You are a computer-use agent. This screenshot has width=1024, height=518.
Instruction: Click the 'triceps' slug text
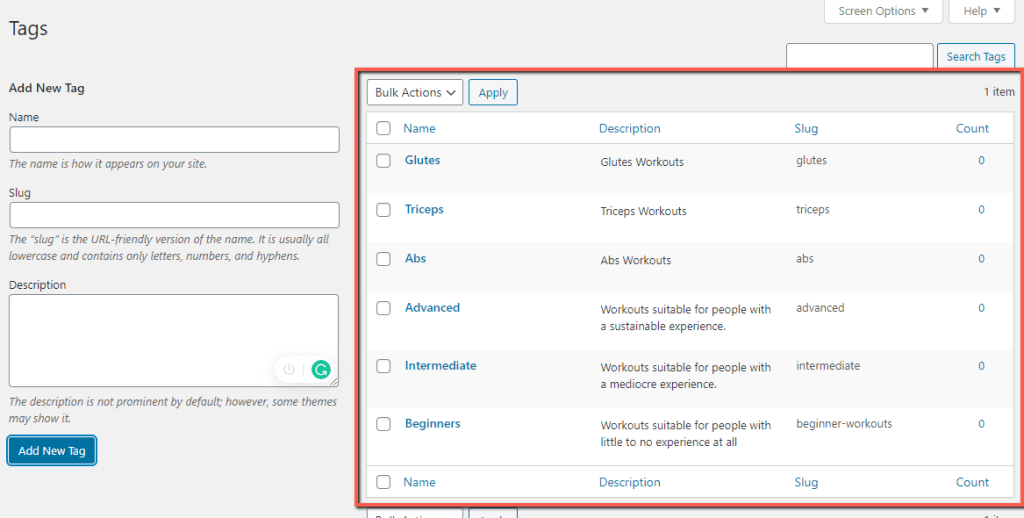point(813,210)
